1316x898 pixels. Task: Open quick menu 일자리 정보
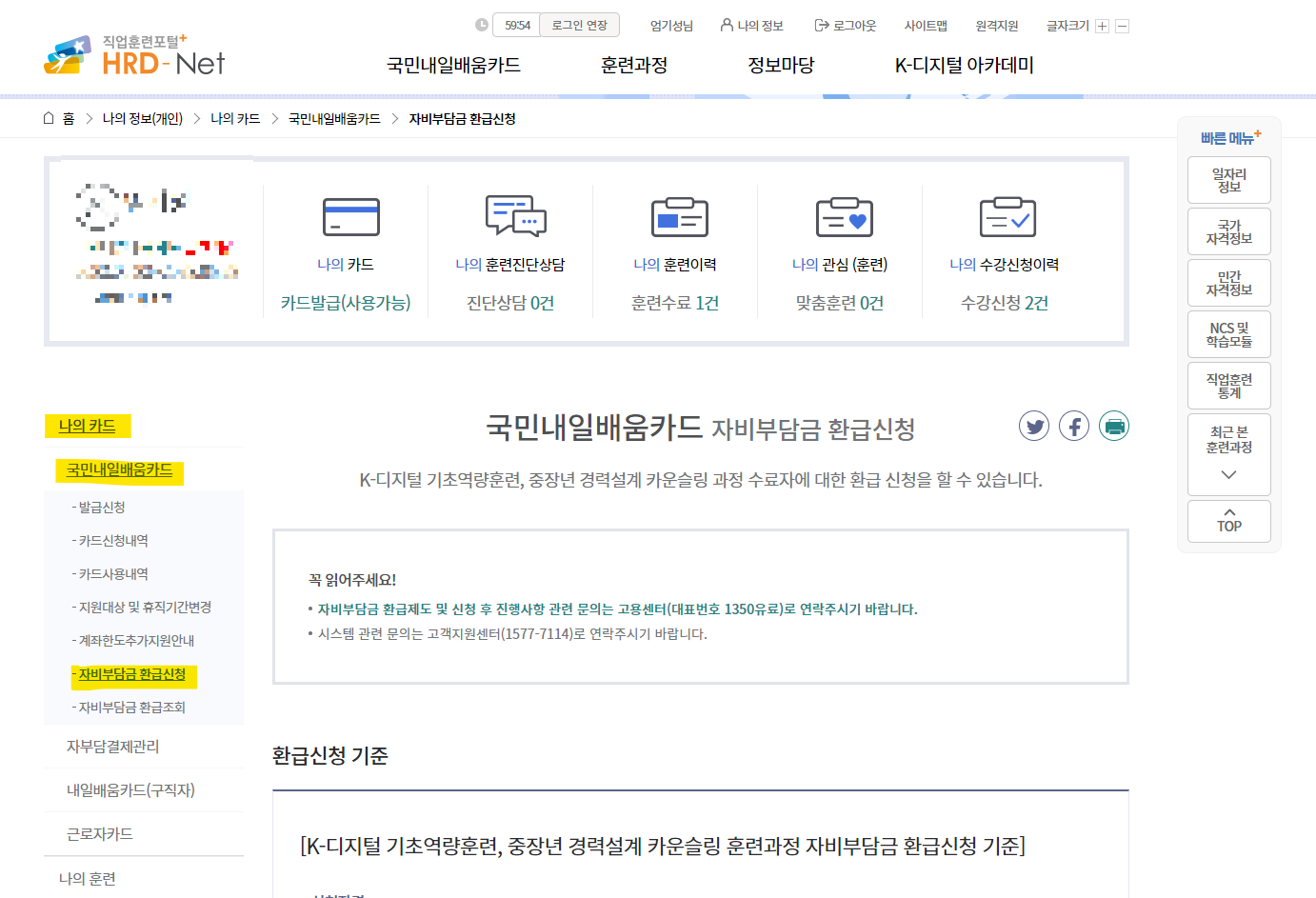(x=1229, y=180)
